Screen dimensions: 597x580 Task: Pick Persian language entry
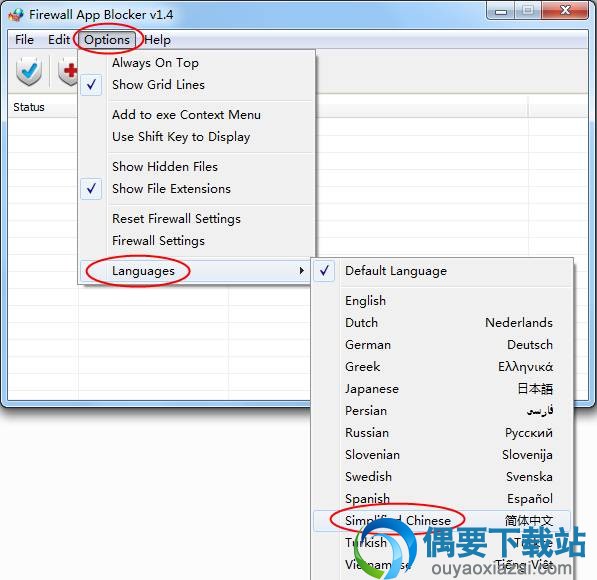click(x=442, y=411)
